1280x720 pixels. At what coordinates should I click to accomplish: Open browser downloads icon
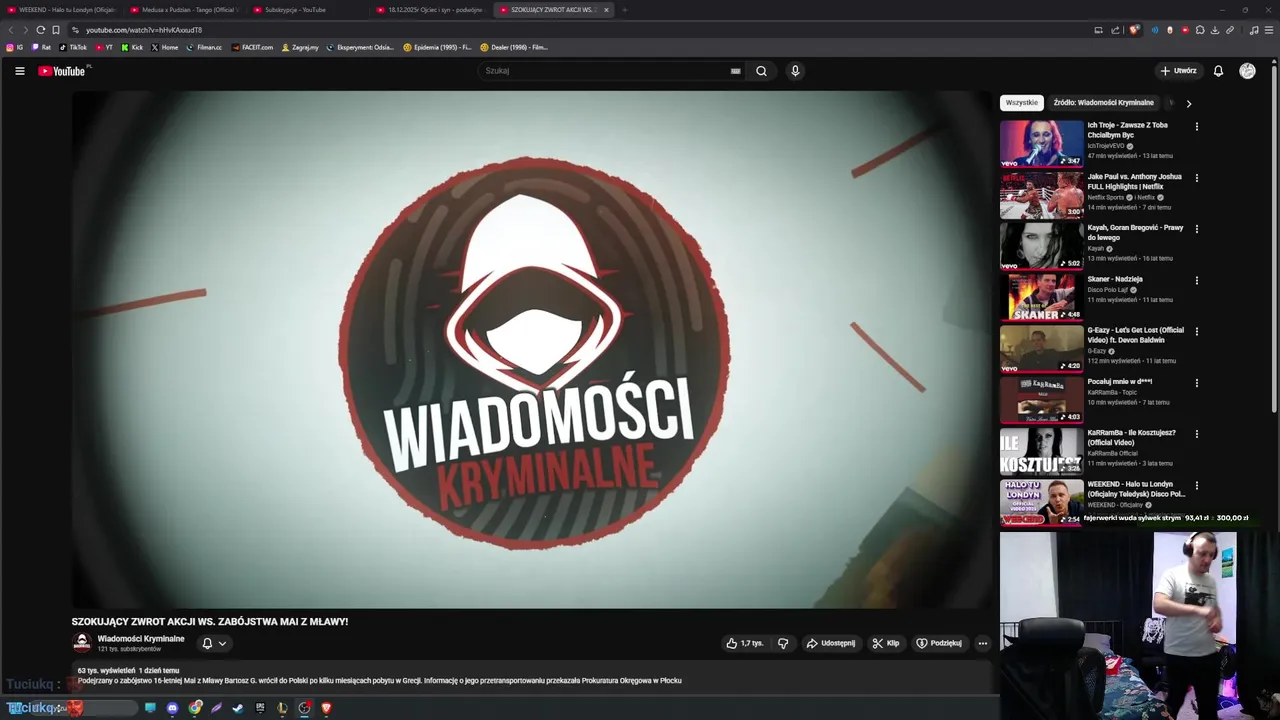coord(1215,30)
